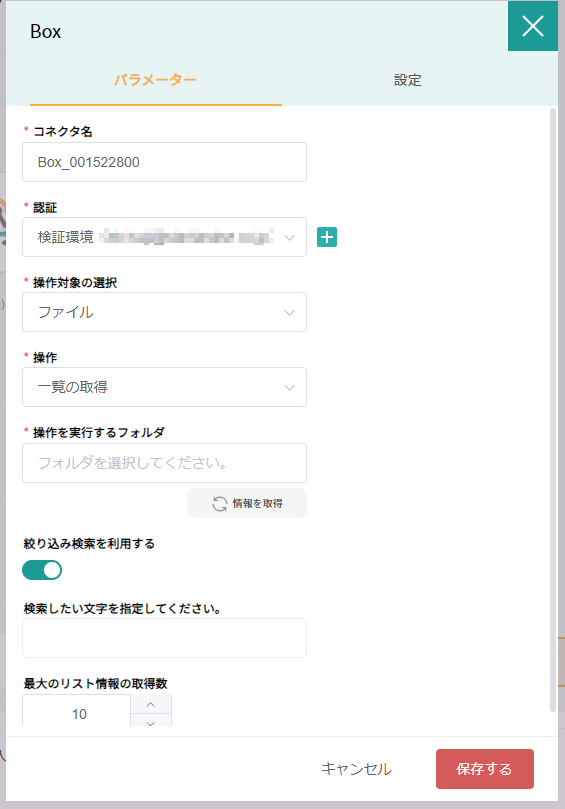Increase the list count with up arrow
The image size is (565, 809).
151,704
